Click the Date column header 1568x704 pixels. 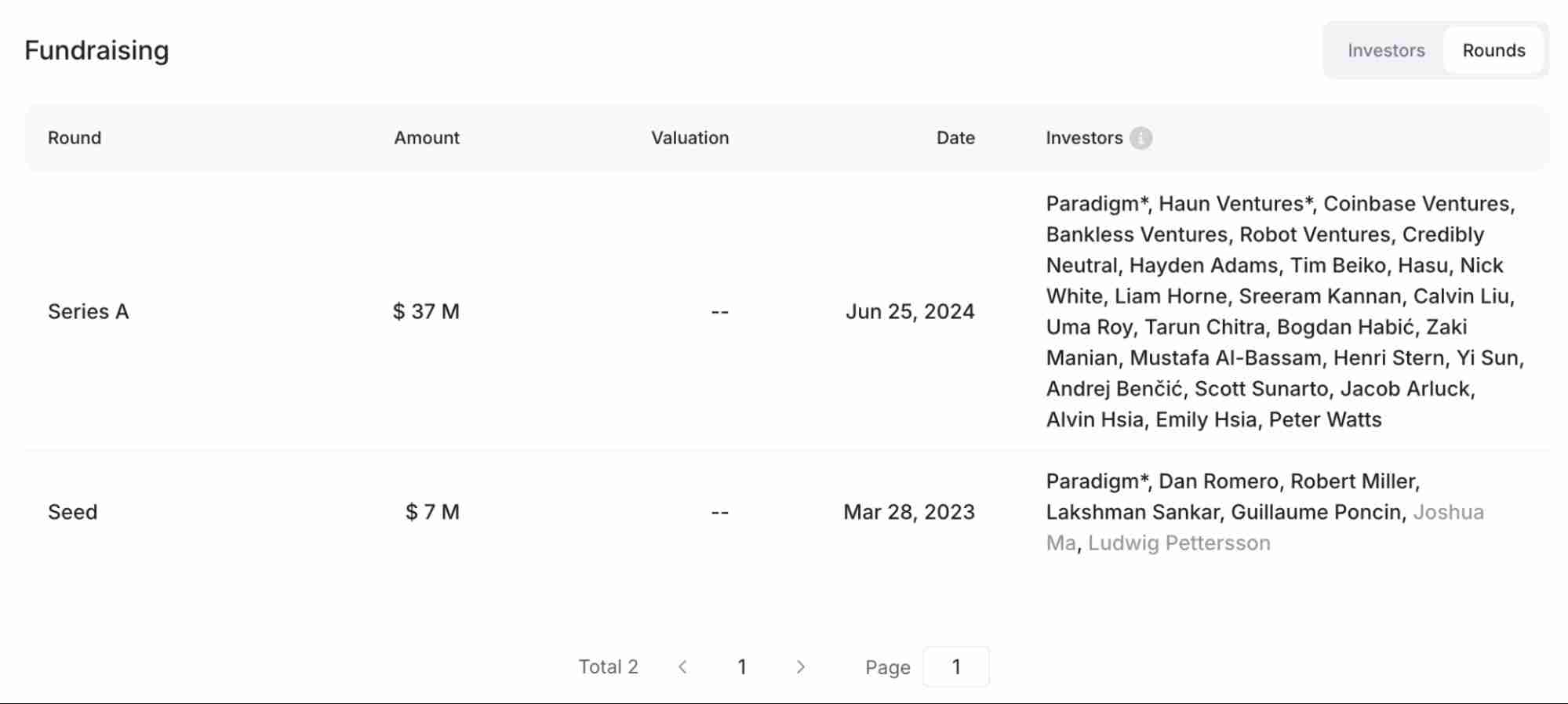955,138
